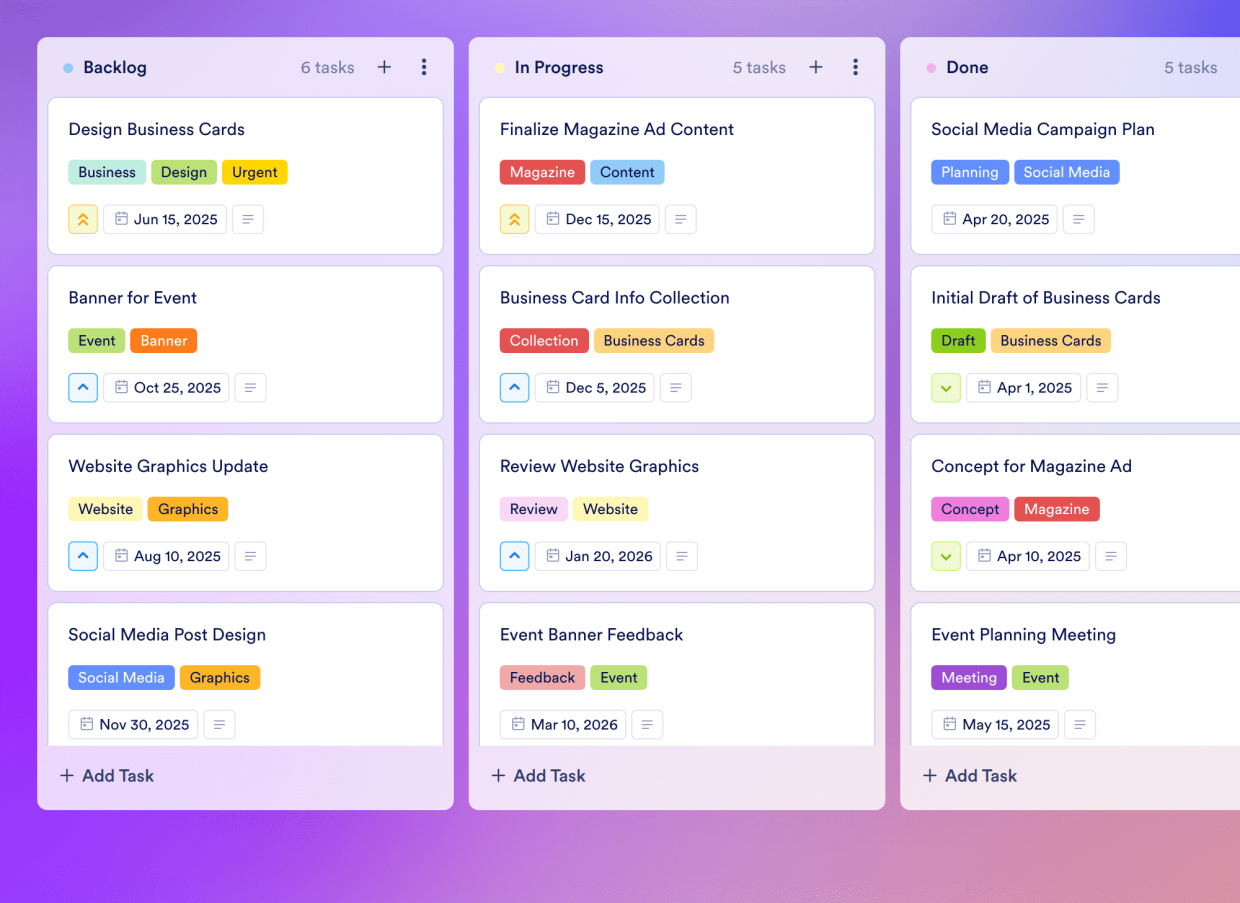Open the Nov 30, 2025 due date picker
The height and width of the screenshot is (903, 1240).
coord(133,724)
